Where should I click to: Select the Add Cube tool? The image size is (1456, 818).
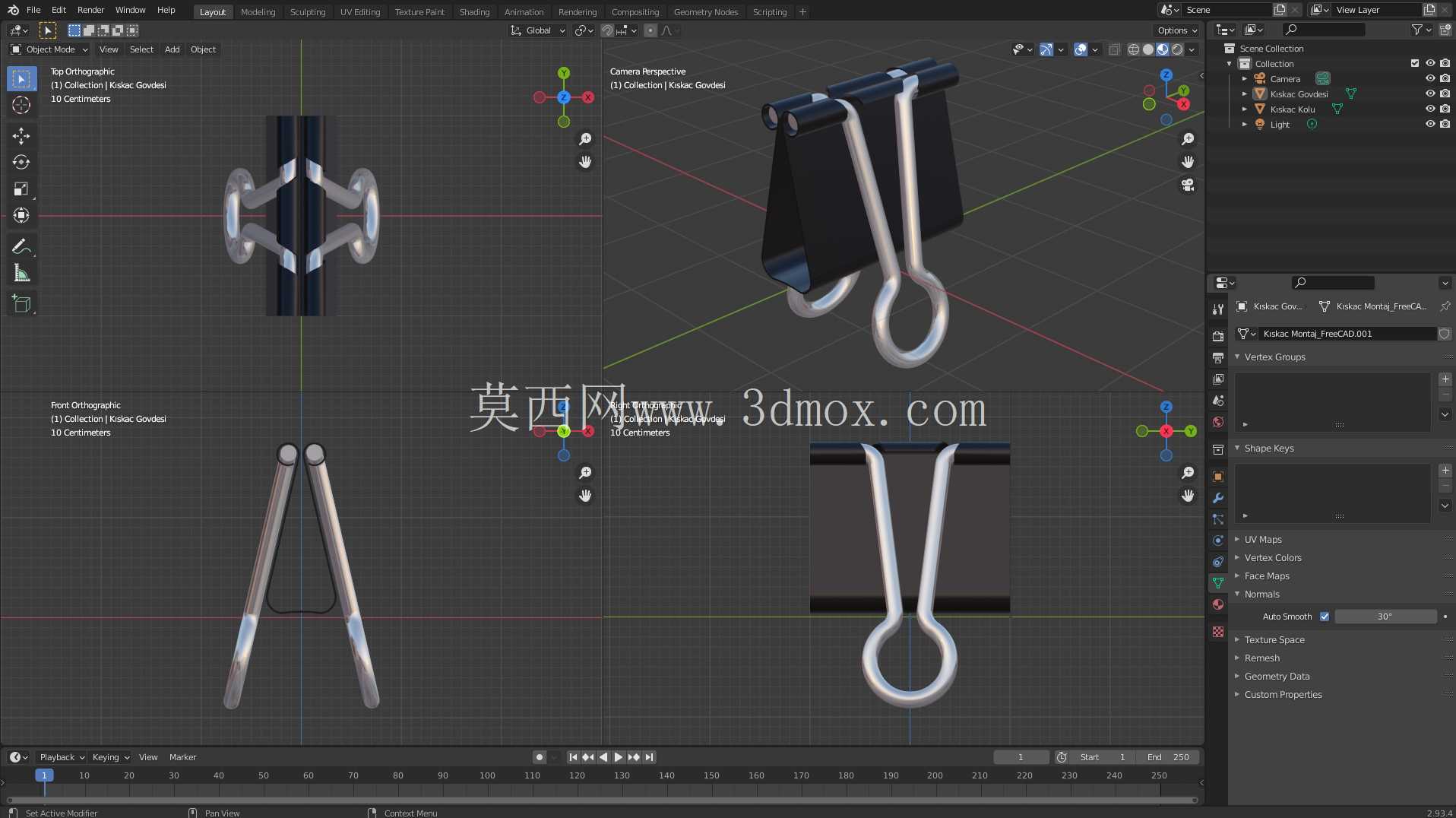coord(21,304)
